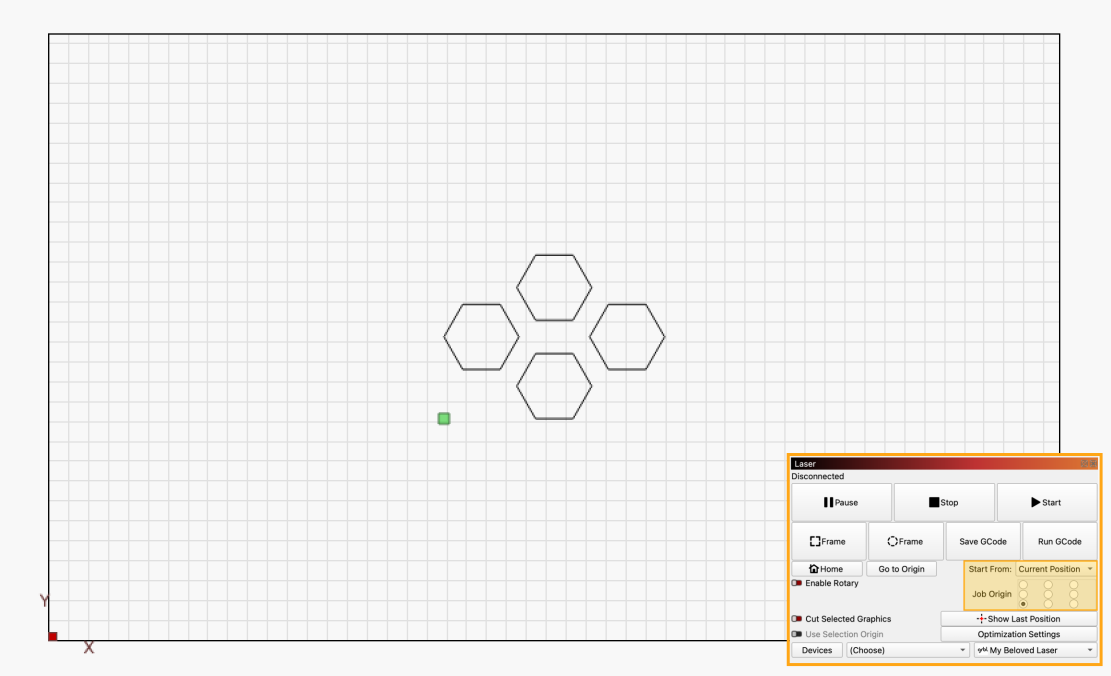Click the Go to Origin button

point(901,569)
